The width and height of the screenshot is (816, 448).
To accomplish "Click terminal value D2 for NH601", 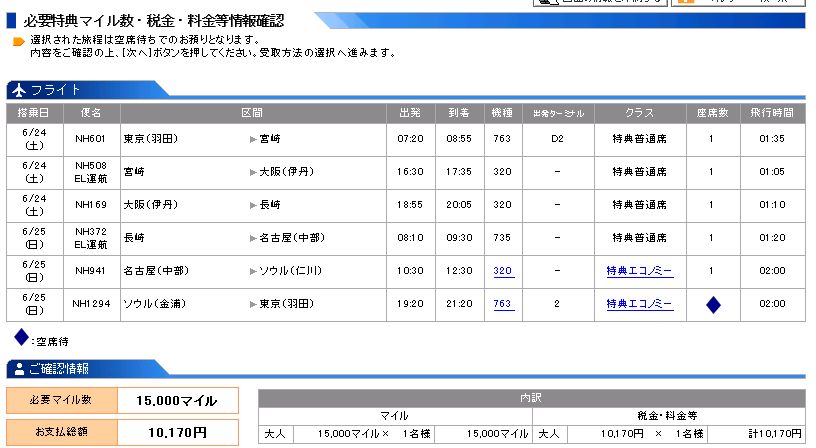I will pos(557,139).
